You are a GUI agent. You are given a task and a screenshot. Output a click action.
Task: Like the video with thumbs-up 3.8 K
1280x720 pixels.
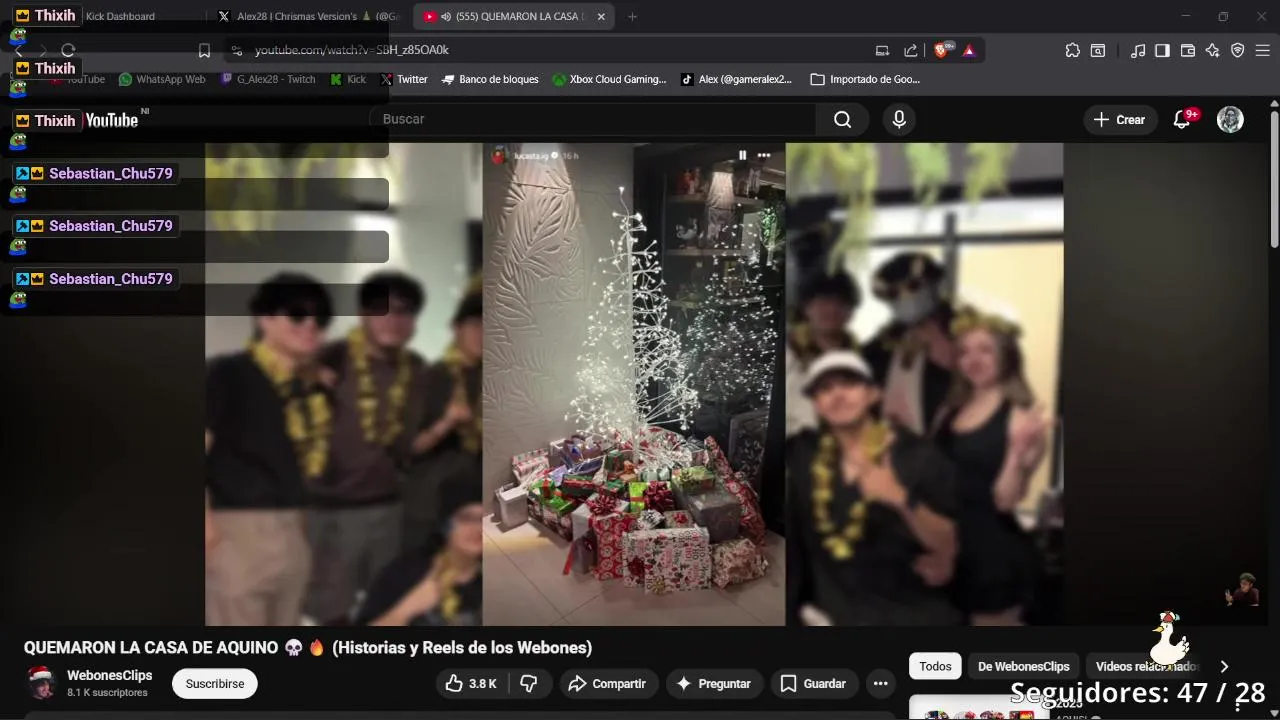tap(470, 684)
